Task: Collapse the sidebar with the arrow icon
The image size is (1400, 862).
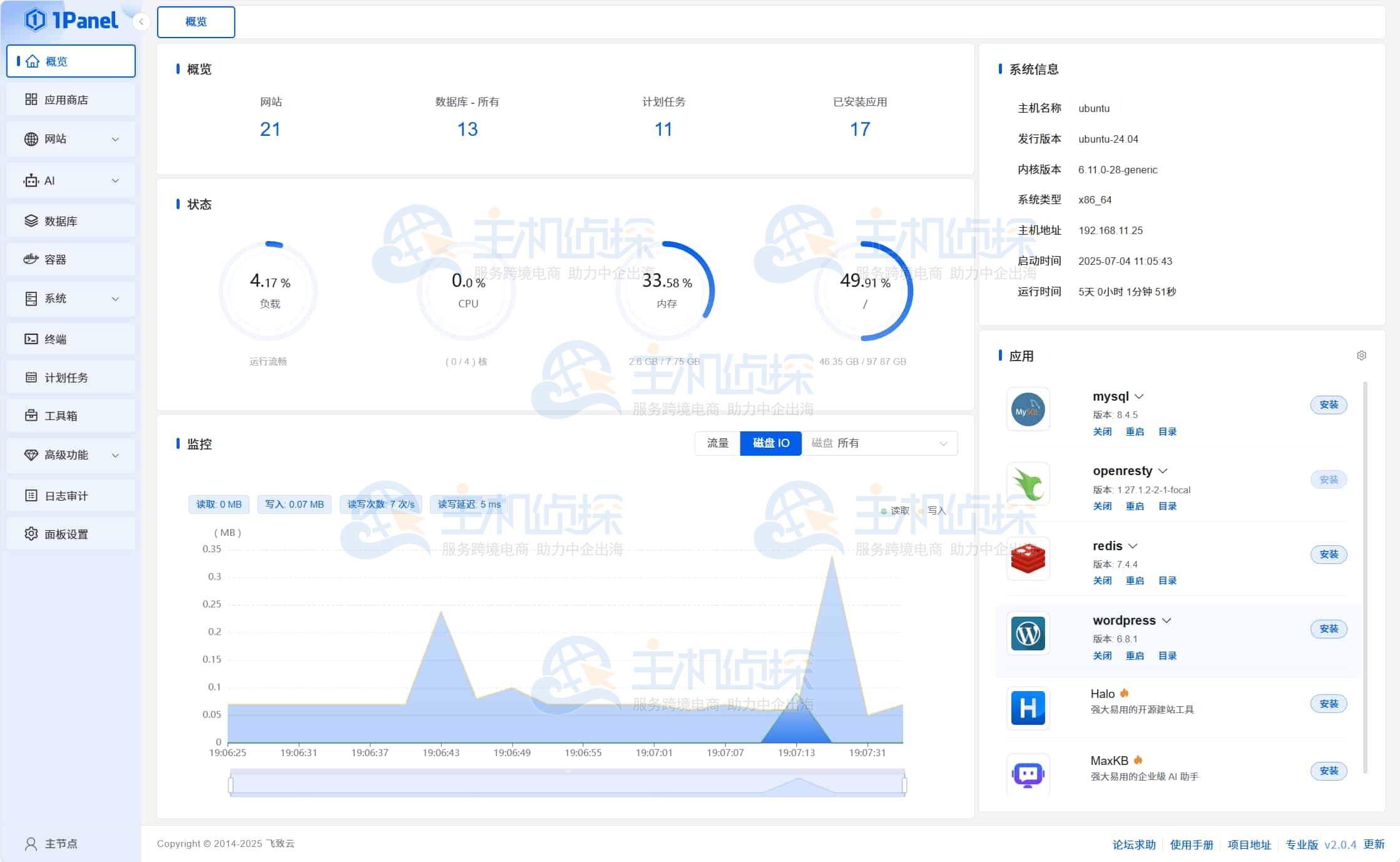Action: 141,22
